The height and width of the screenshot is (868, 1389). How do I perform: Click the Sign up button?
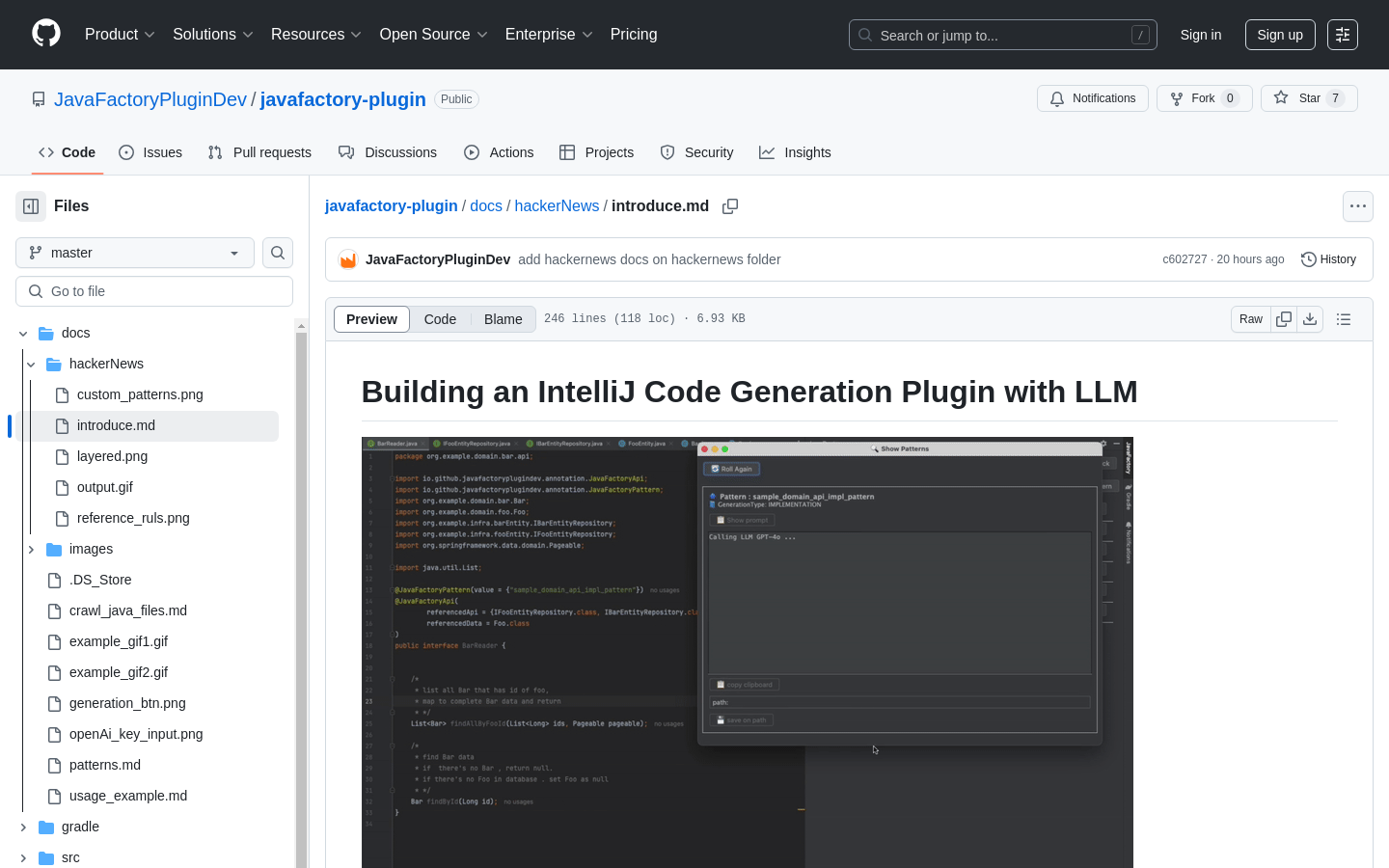(1280, 35)
